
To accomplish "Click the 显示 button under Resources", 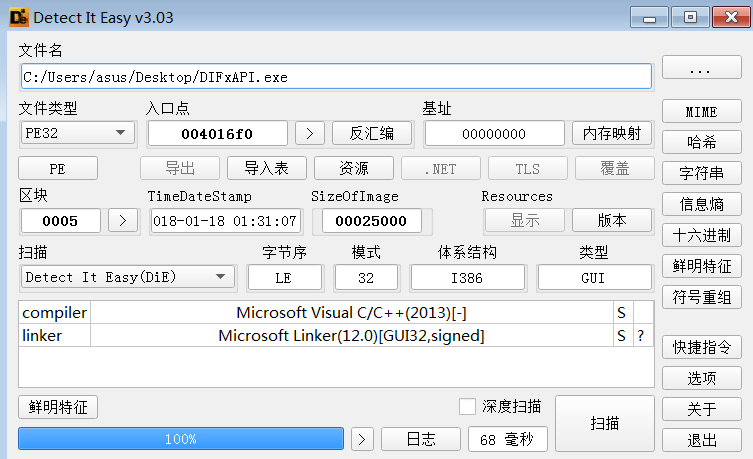I will point(525,220).
